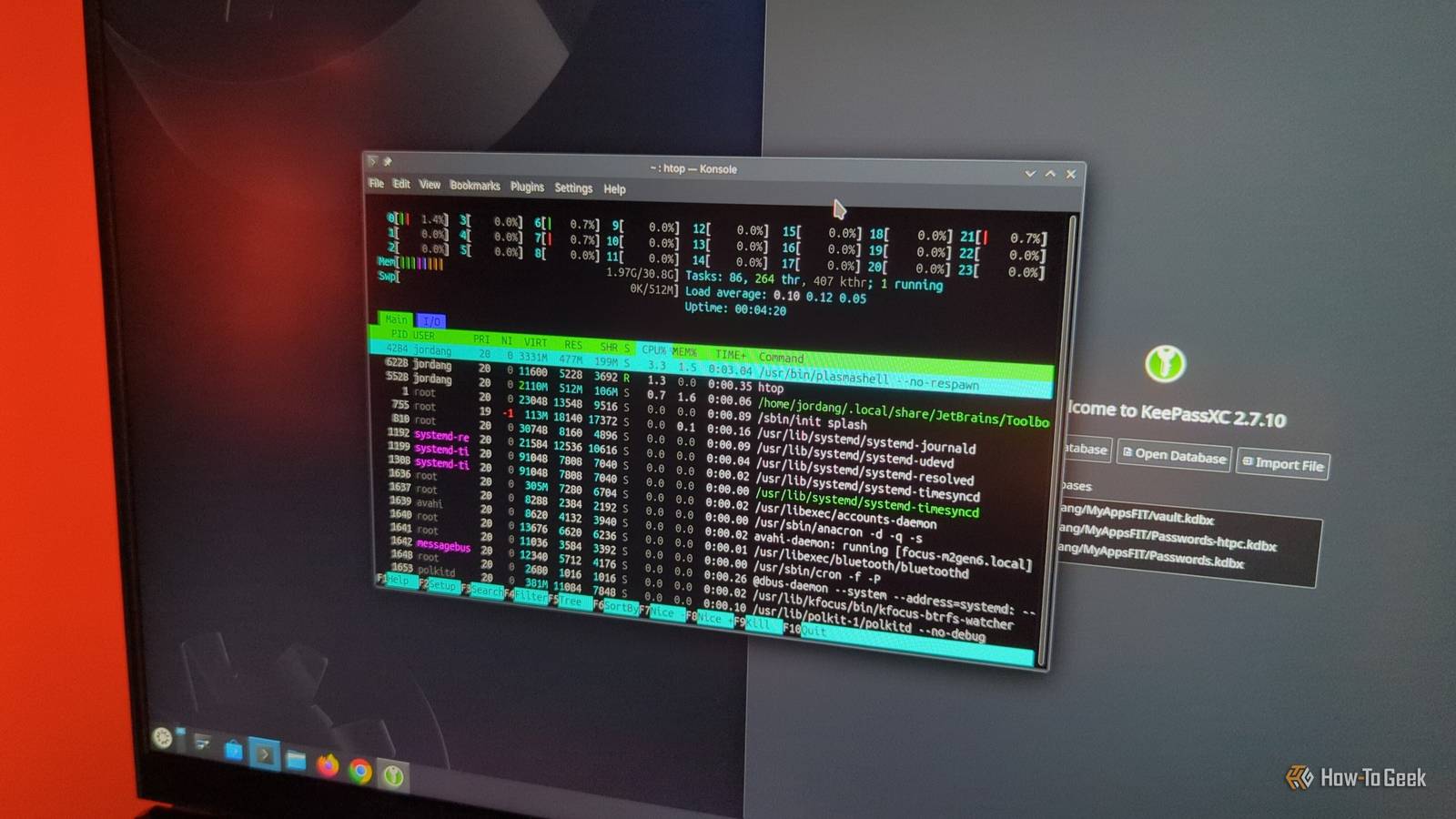Open the Dolphin file manager folder icon
Viewport: 1456px width, 819px height.
[x=296, y=760]
